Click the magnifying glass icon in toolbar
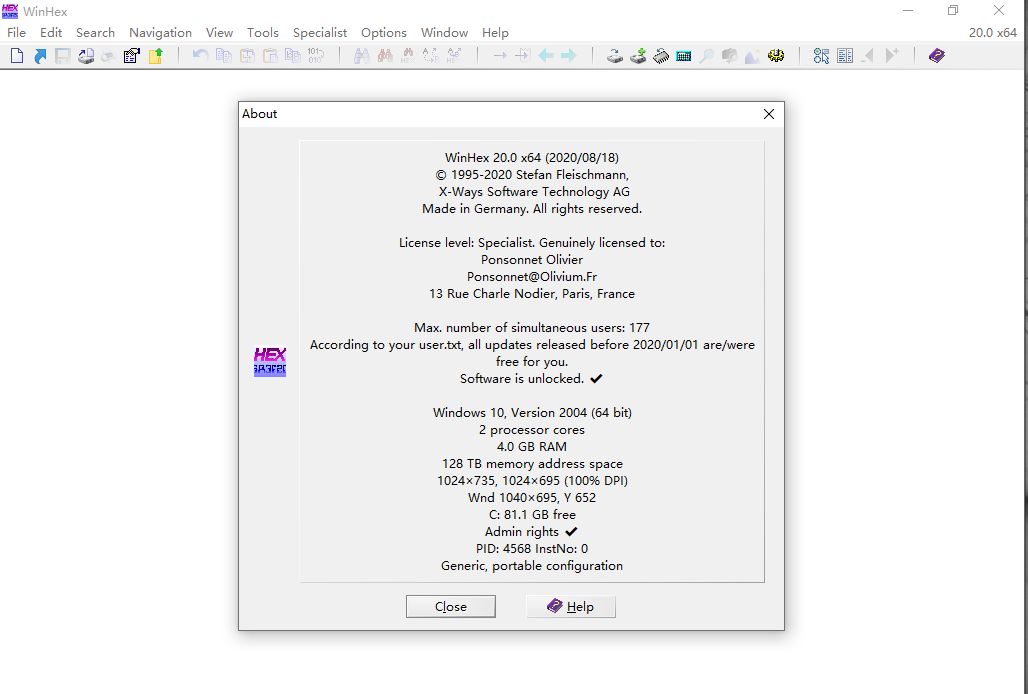Screen dimensions: 1028x694 click(x=706, y=56)
